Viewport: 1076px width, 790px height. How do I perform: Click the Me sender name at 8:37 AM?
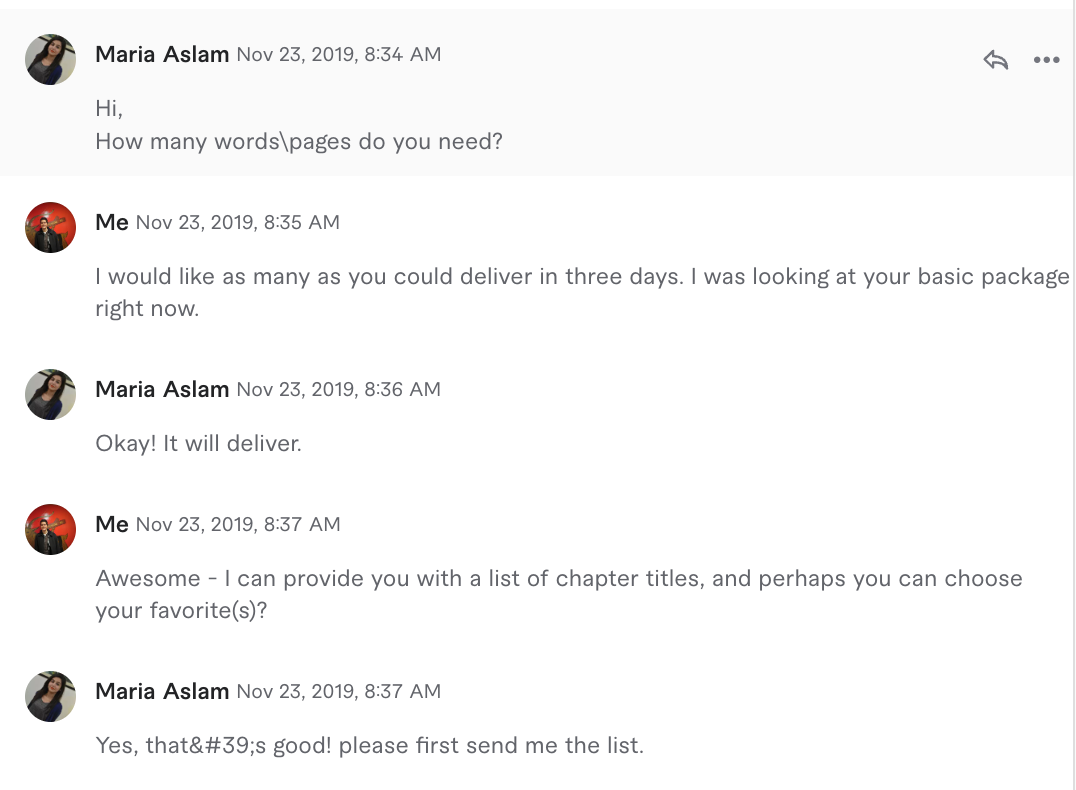(112, 525)
